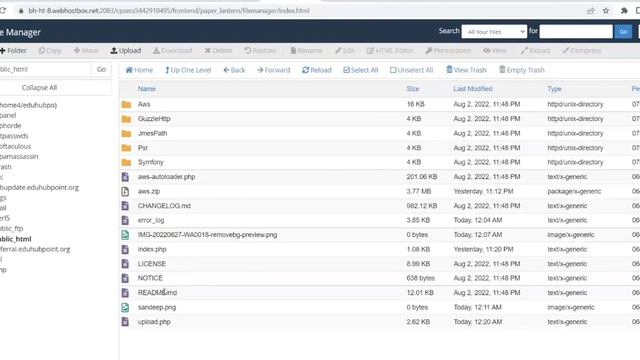Click the CHANGELOG.md file icon
Image resolution: width=640 pixels, height=360 pixels.
point(125,206)
